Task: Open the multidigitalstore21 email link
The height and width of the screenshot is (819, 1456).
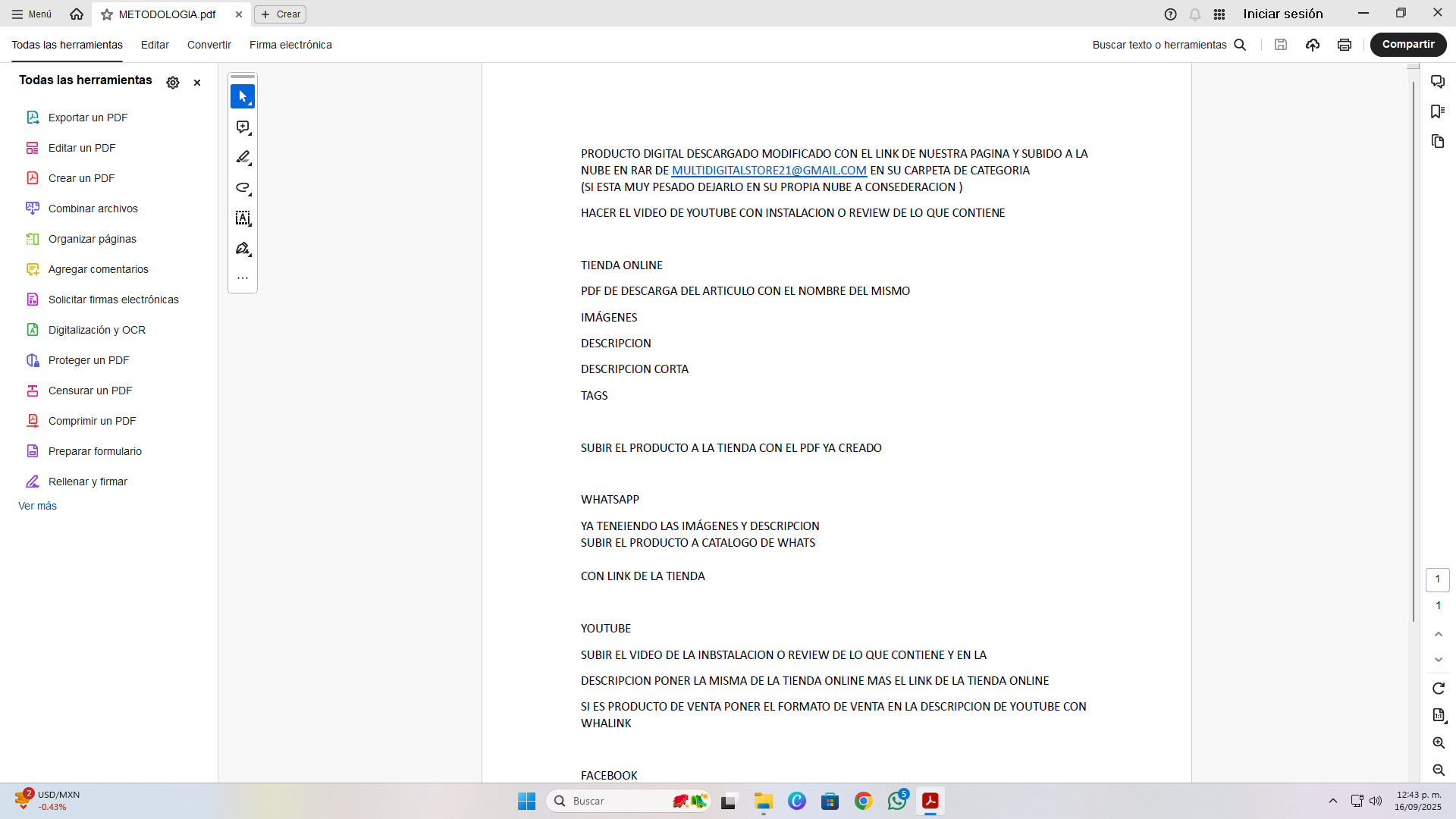Action: (x=769, y=171)
